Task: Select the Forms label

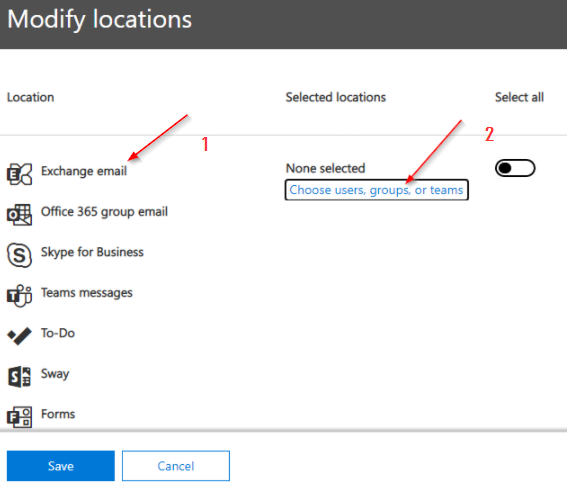Action: click(x=58, y=414)
